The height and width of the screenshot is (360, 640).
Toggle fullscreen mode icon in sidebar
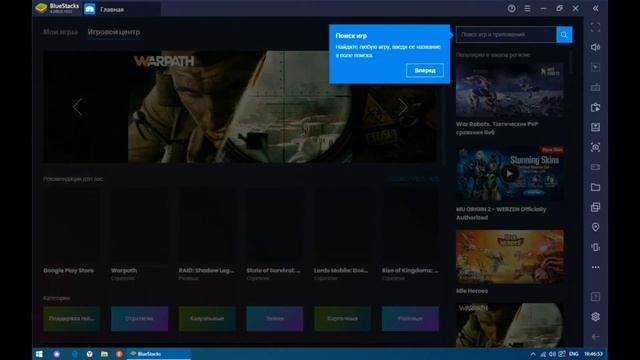pyautogui.click(x=596, y=27)
